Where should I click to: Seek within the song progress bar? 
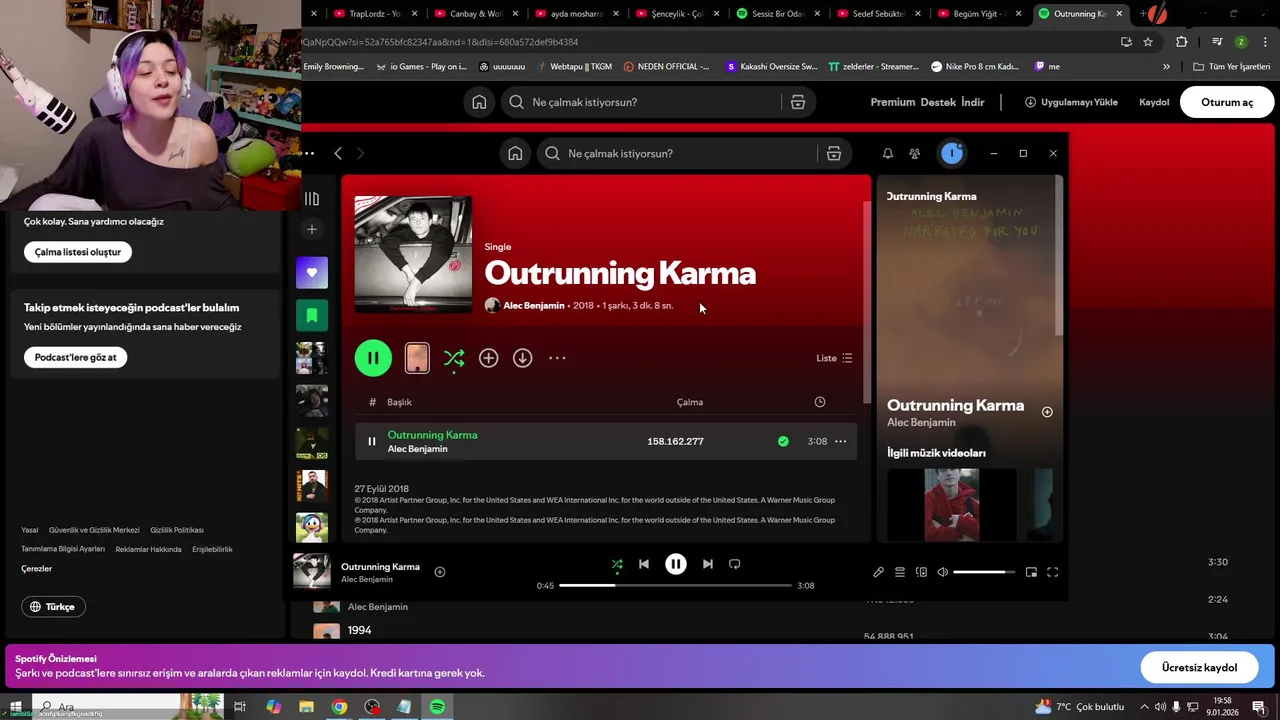tap(675, 585)
